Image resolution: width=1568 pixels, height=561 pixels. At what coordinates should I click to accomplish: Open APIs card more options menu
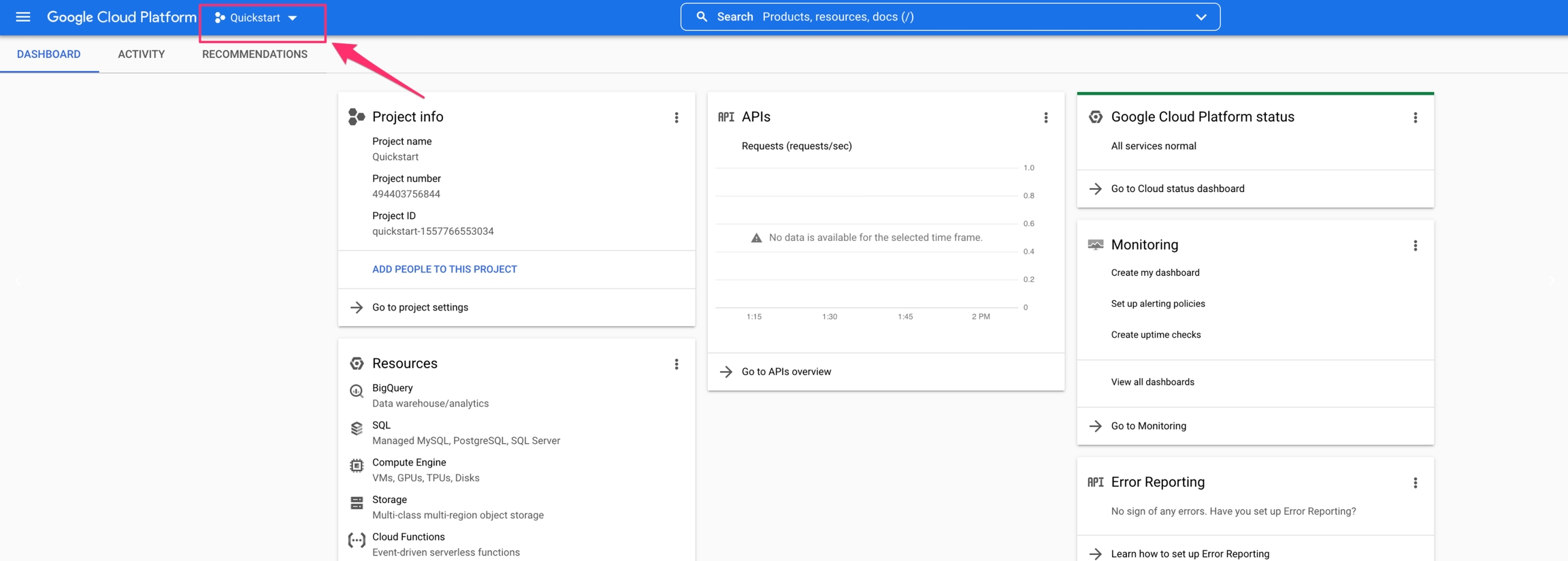click(x=1045, y=118)
